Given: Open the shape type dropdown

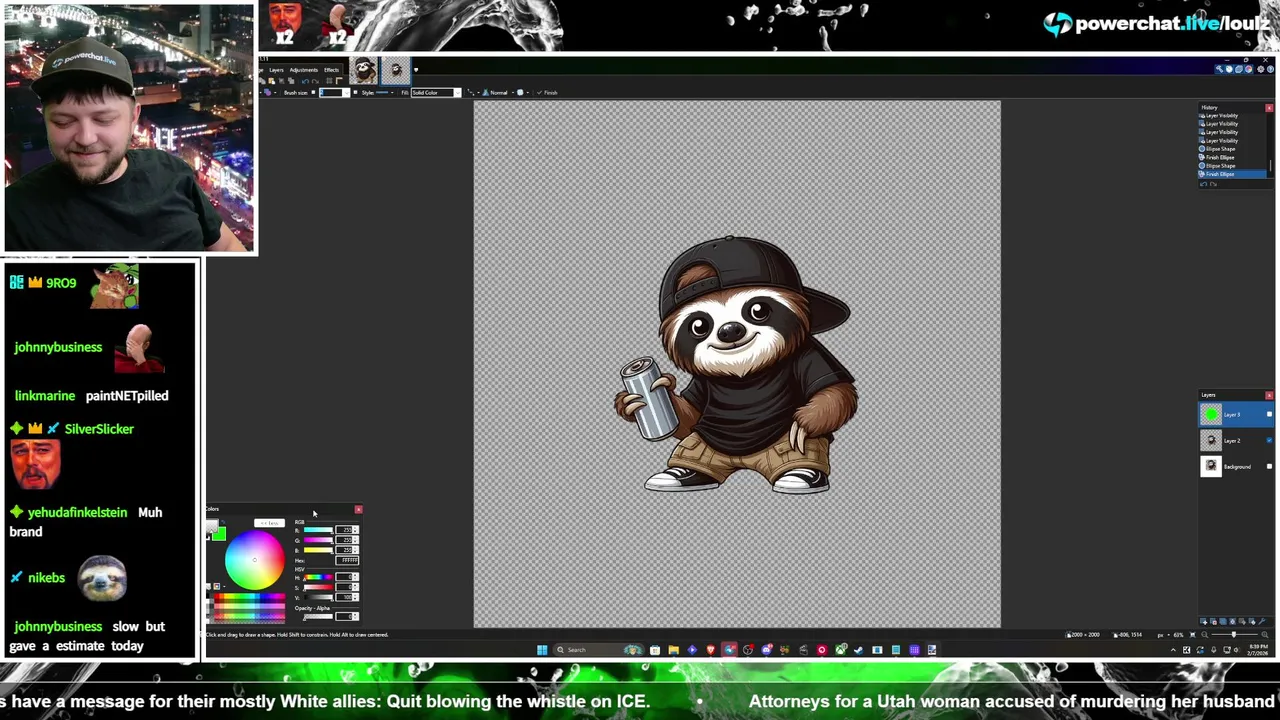Looking at the screenshot, I should (x=271, y=92).
